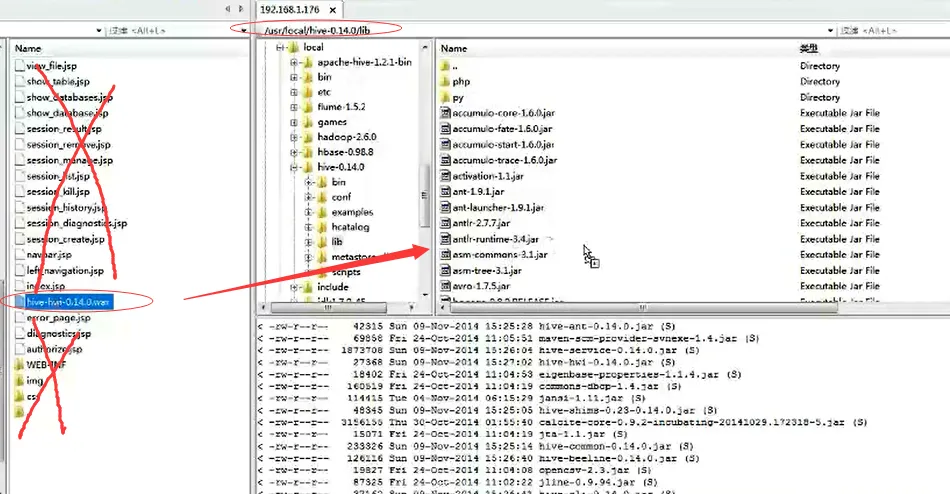This screenshot has height=494, width=950.
Task: Click the view_file.jsp file icon
Action: [19, 65]
